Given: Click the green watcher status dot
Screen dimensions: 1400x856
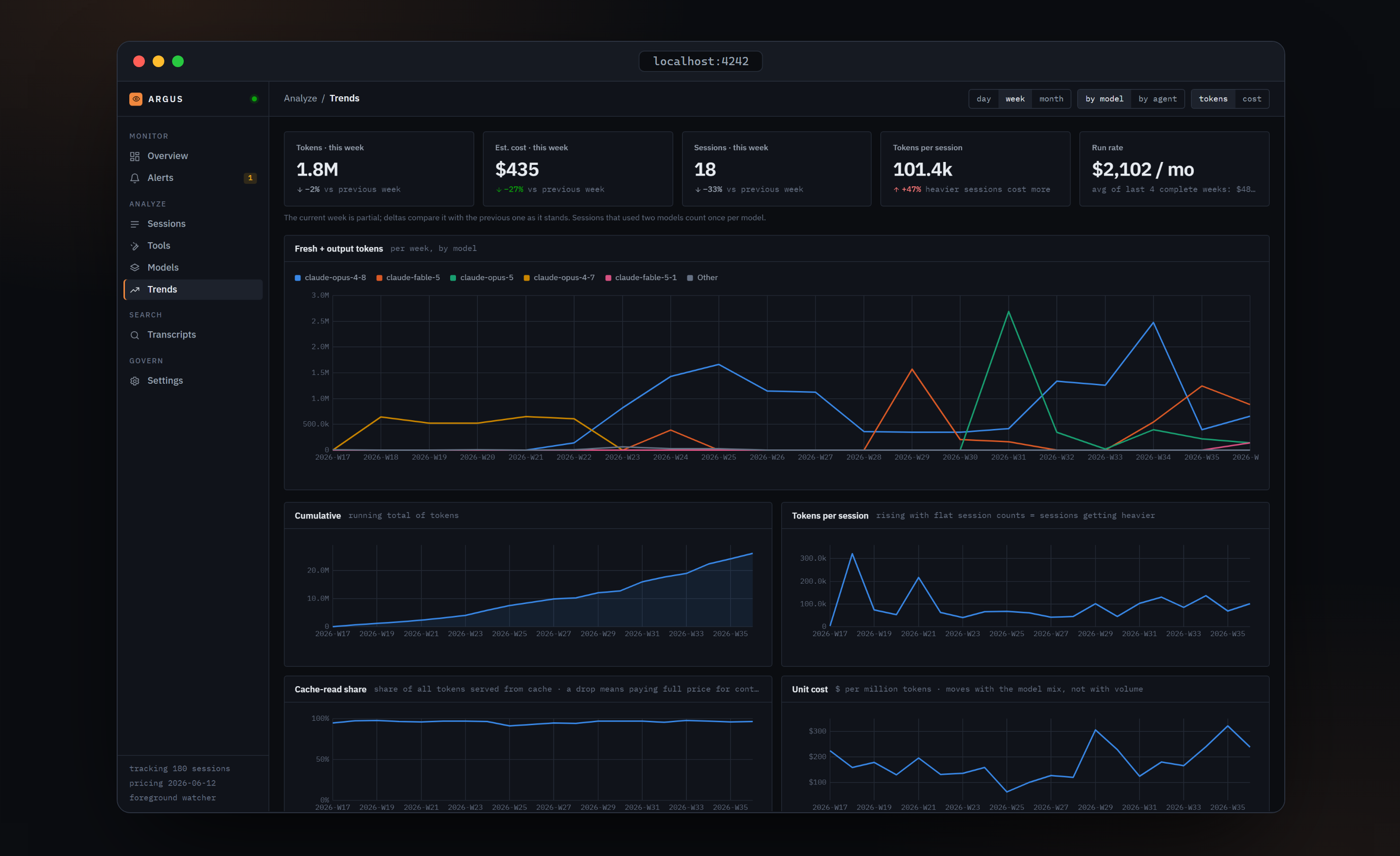Looking at the screenshot, I should (254, 99).
